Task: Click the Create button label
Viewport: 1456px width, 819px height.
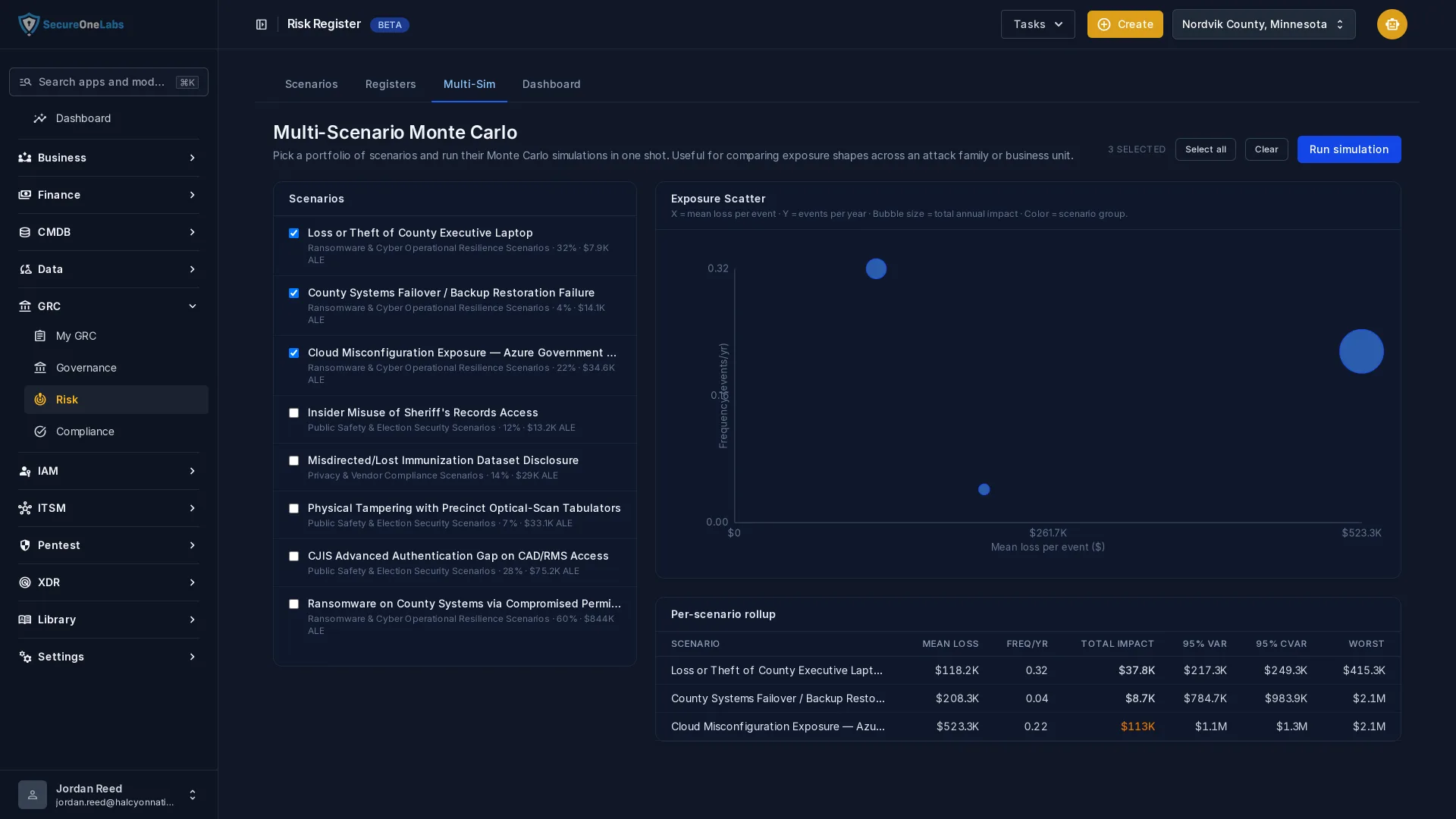Action: pos(1135,24)
